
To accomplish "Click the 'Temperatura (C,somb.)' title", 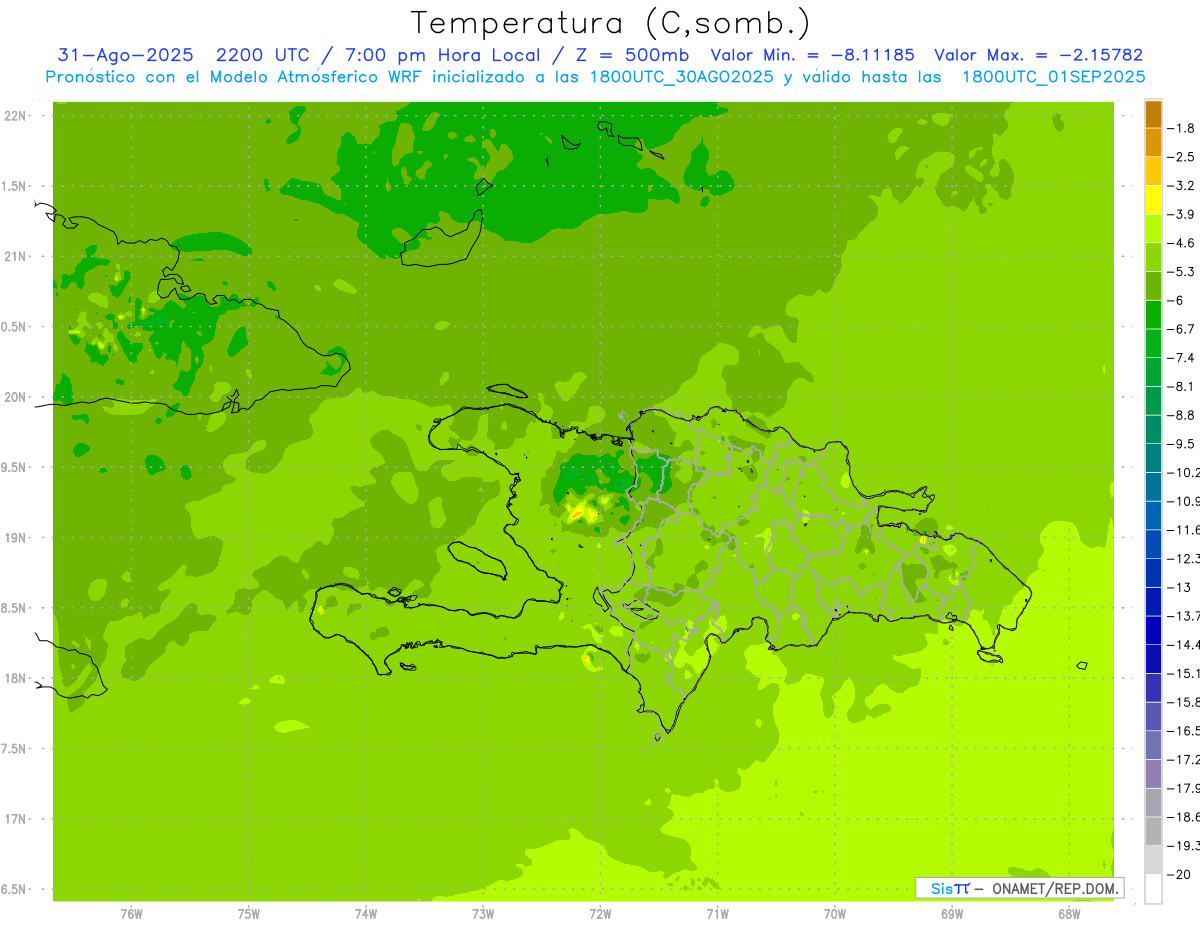I will 611,23.
